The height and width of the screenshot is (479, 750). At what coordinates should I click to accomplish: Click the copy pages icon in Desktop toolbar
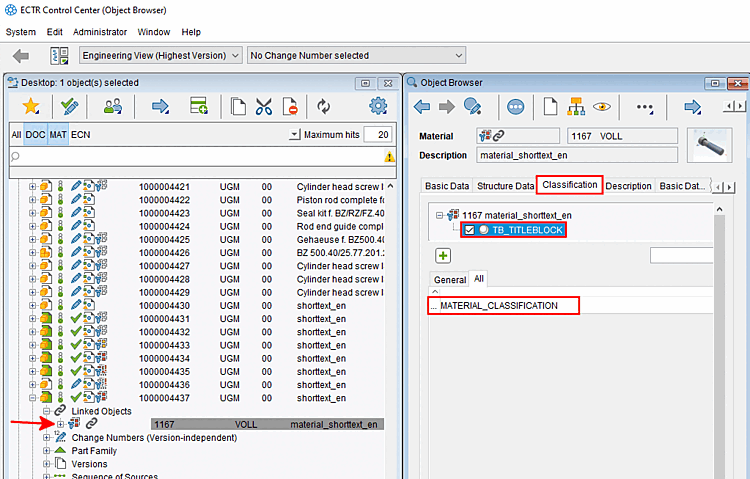[238, 106]
